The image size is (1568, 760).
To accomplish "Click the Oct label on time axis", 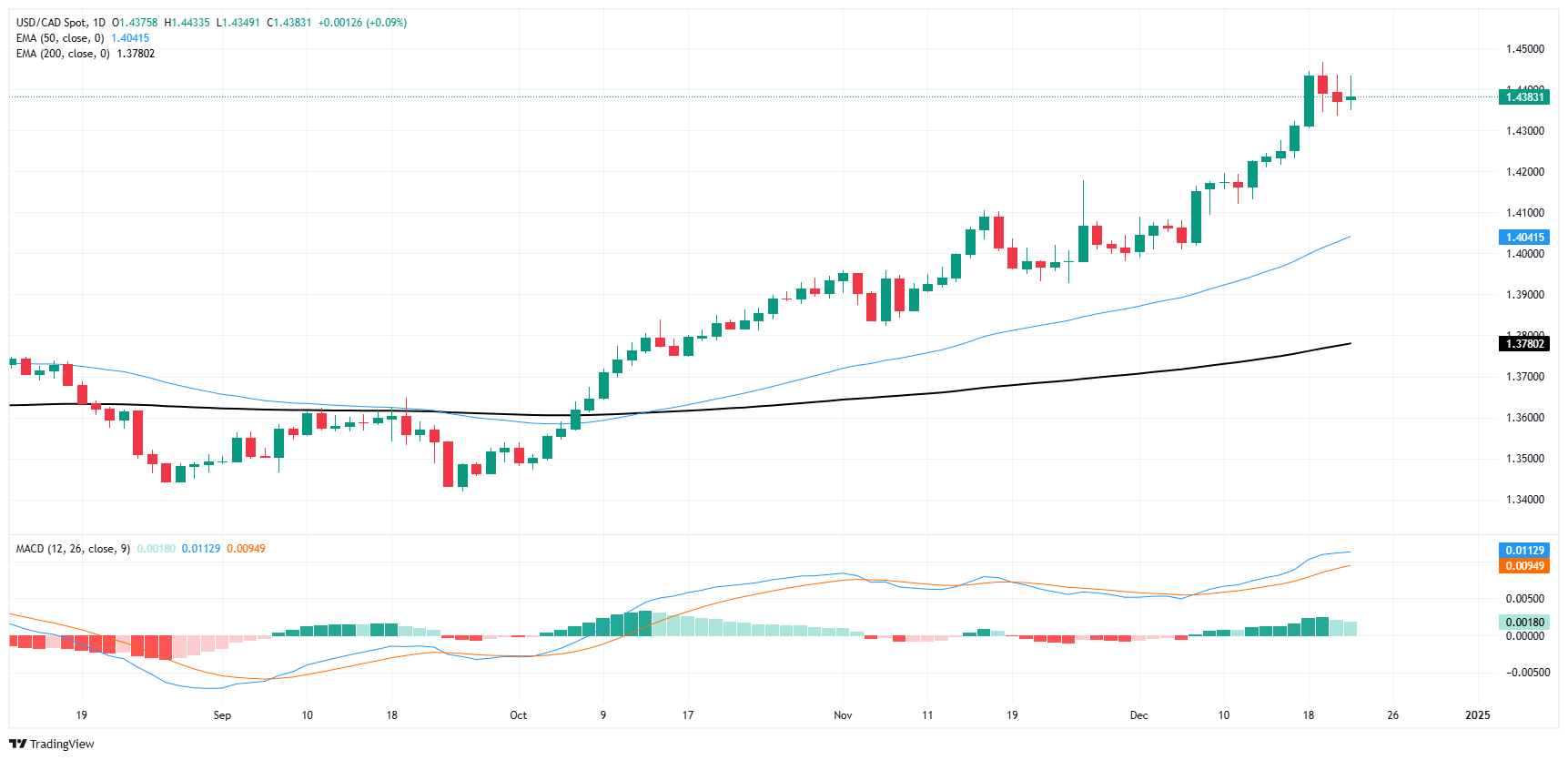I will click(x=518, y=715).
